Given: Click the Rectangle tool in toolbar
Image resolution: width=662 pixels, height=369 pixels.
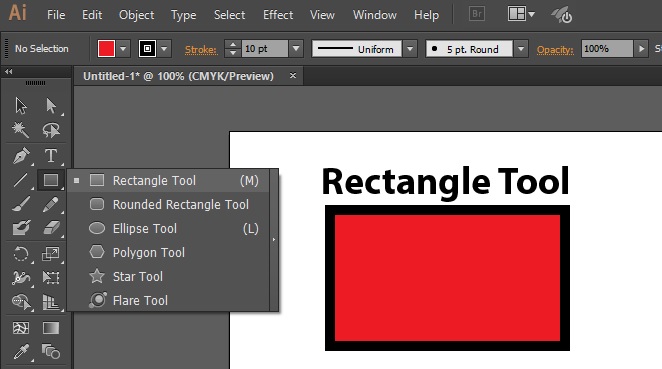Looking at the screenshot, I should coord(51,180).
